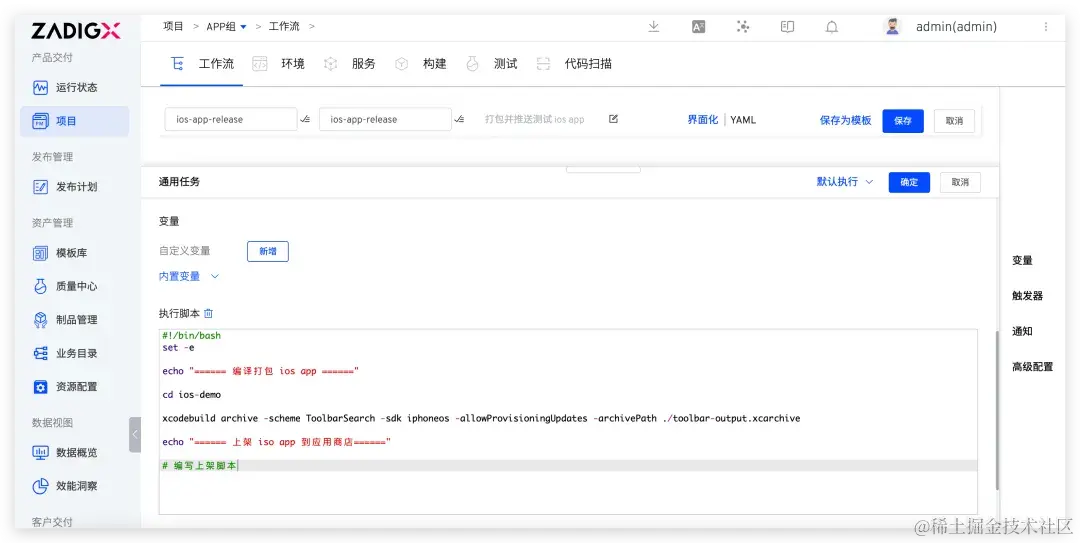Switch to the 测试 tab

click(x=492, y=64)
